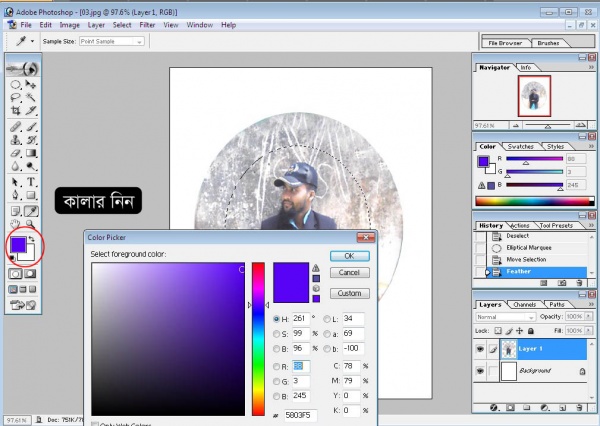This screenshot has height=426, width=600.
Task: Open the Layers palette flyout menu
Action: coord(591,304)
